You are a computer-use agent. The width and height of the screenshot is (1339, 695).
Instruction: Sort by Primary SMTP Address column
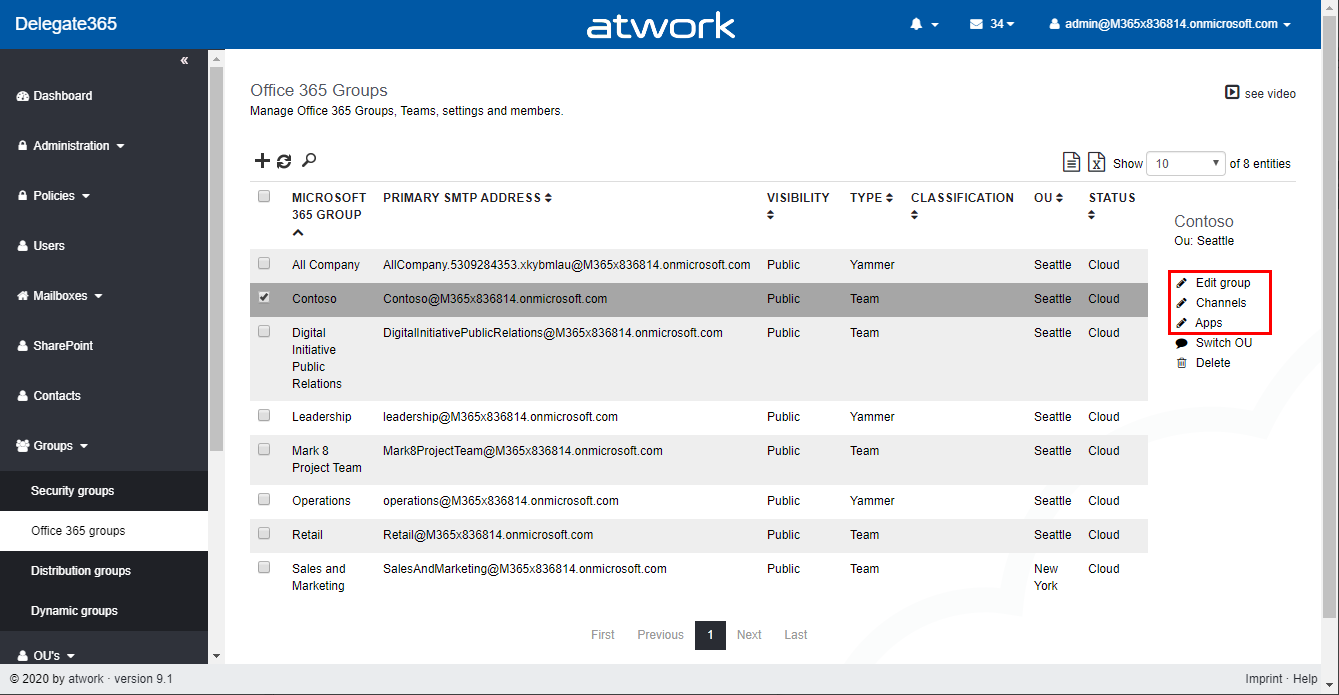(x=467, y=198)
